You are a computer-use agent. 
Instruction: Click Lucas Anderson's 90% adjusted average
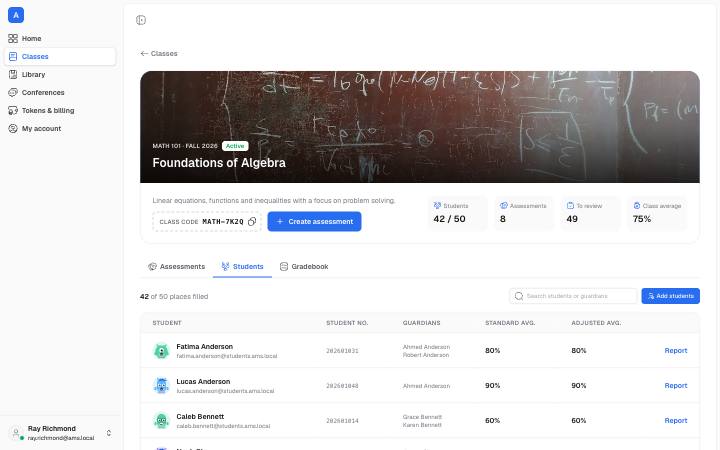point(579,386)
